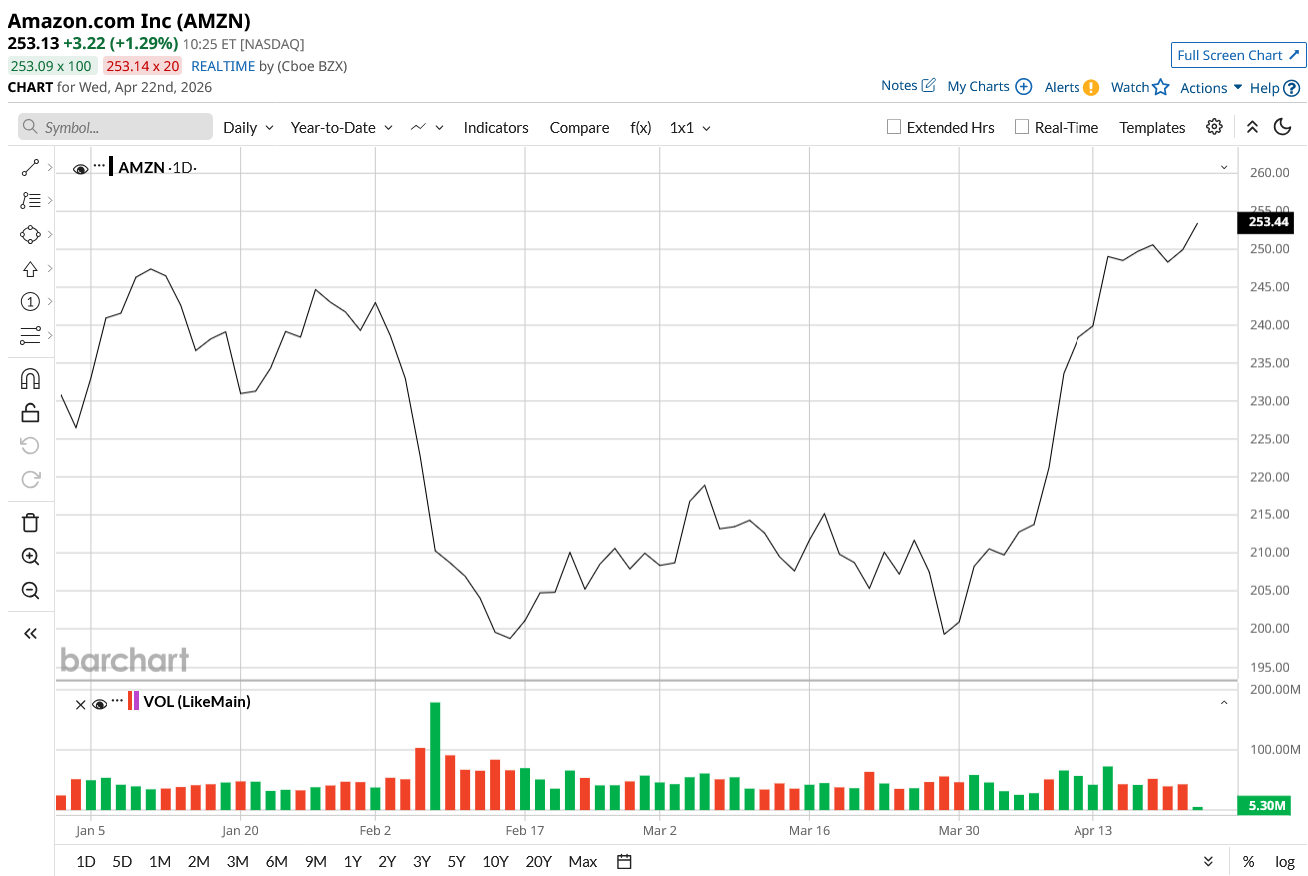Open the Notes link
Image resolution: width=1308 pixels, height=876 pixels.
pyautogui.click(x=908, y=86)
